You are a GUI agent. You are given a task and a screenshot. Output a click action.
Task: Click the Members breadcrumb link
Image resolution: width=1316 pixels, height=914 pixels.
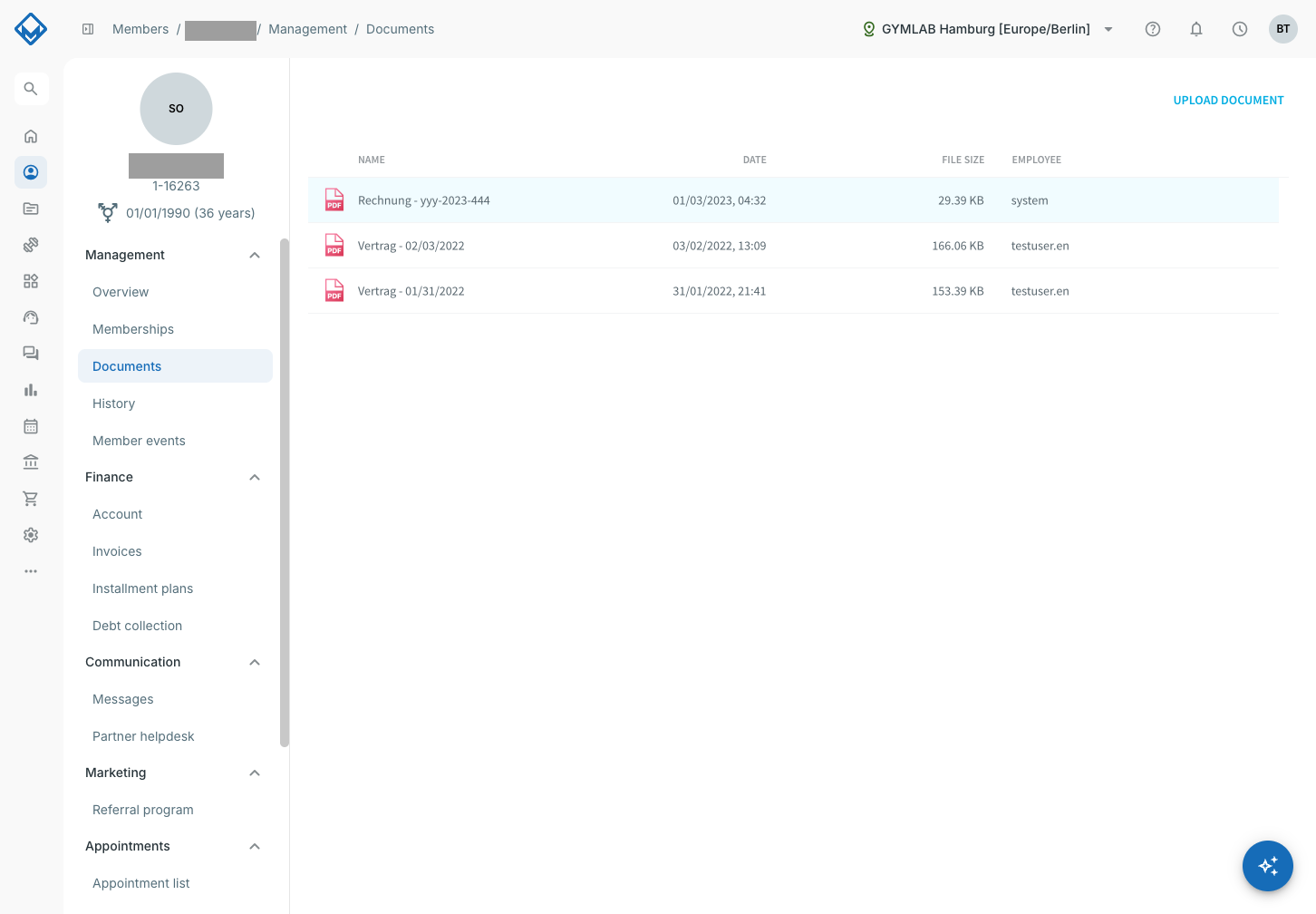pyautogui.click(x=140, y=29)
